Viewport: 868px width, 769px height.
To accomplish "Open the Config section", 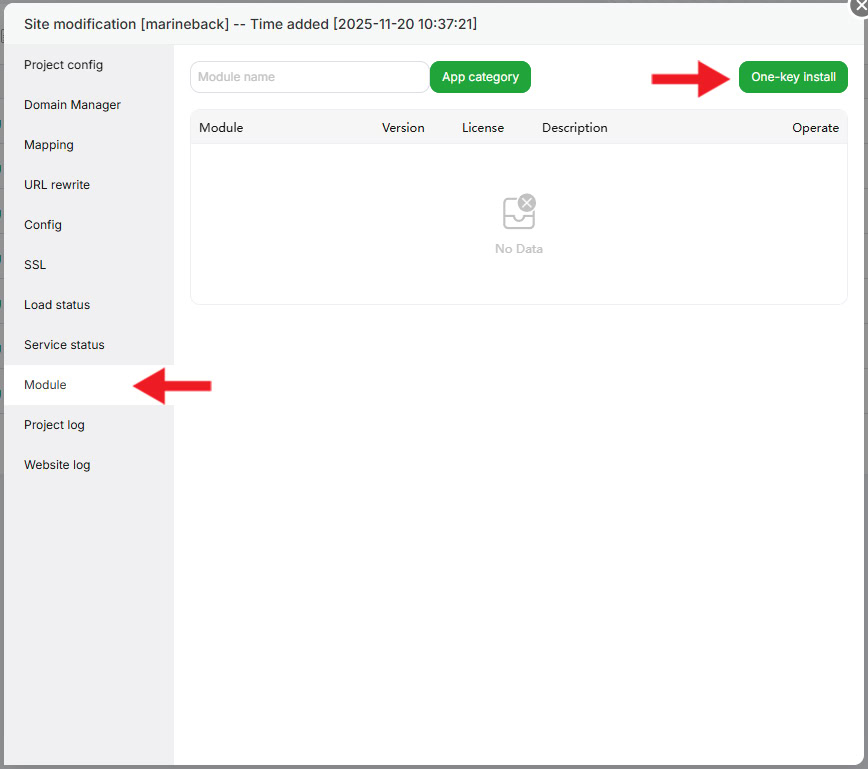I will [x=42, y=224].
